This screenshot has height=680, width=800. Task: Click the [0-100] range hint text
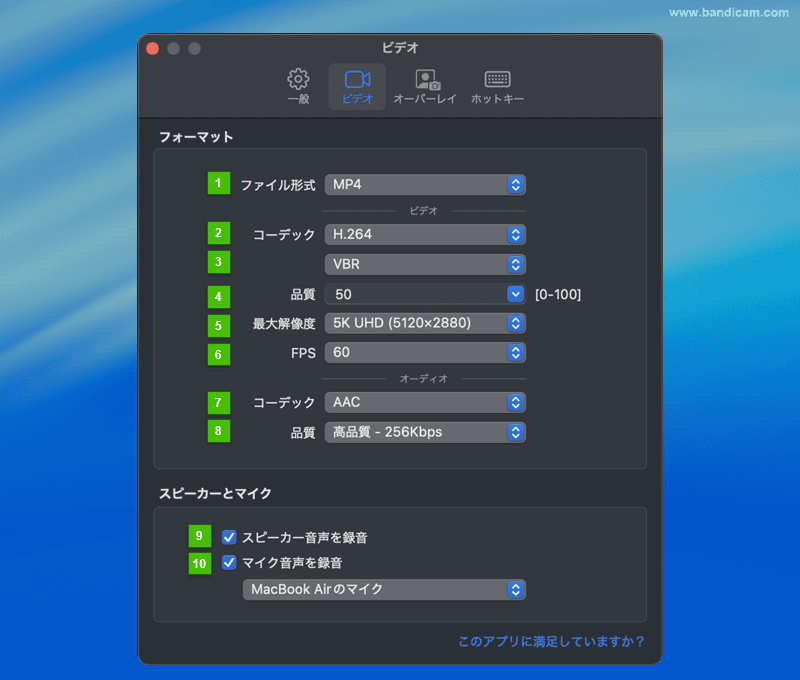[558, 294]
